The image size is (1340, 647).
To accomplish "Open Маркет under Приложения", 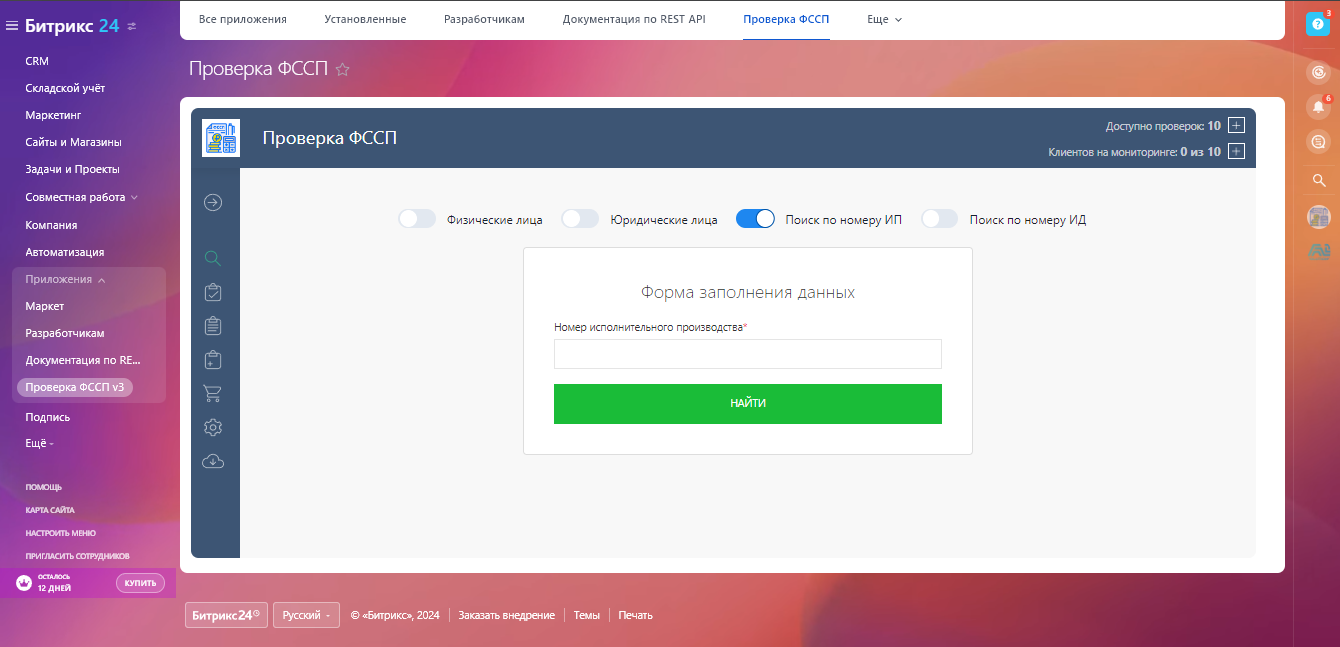I will tap(45, 306).
